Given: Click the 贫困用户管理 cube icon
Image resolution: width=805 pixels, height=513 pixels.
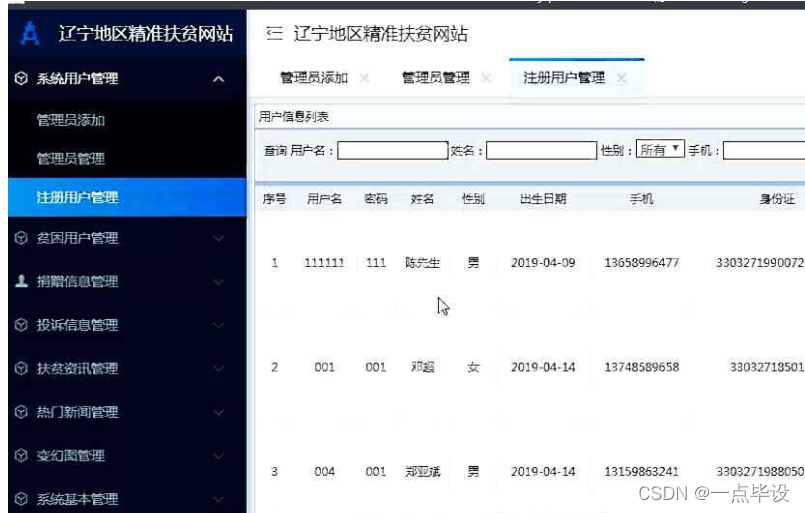Looking at the screenshot, I should [21, 238].
